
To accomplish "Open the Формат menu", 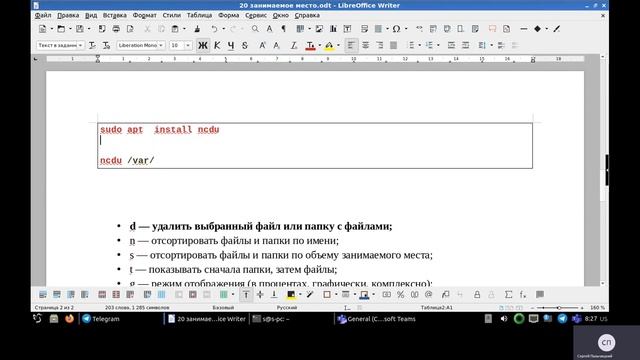I will [x=144, y=15].
